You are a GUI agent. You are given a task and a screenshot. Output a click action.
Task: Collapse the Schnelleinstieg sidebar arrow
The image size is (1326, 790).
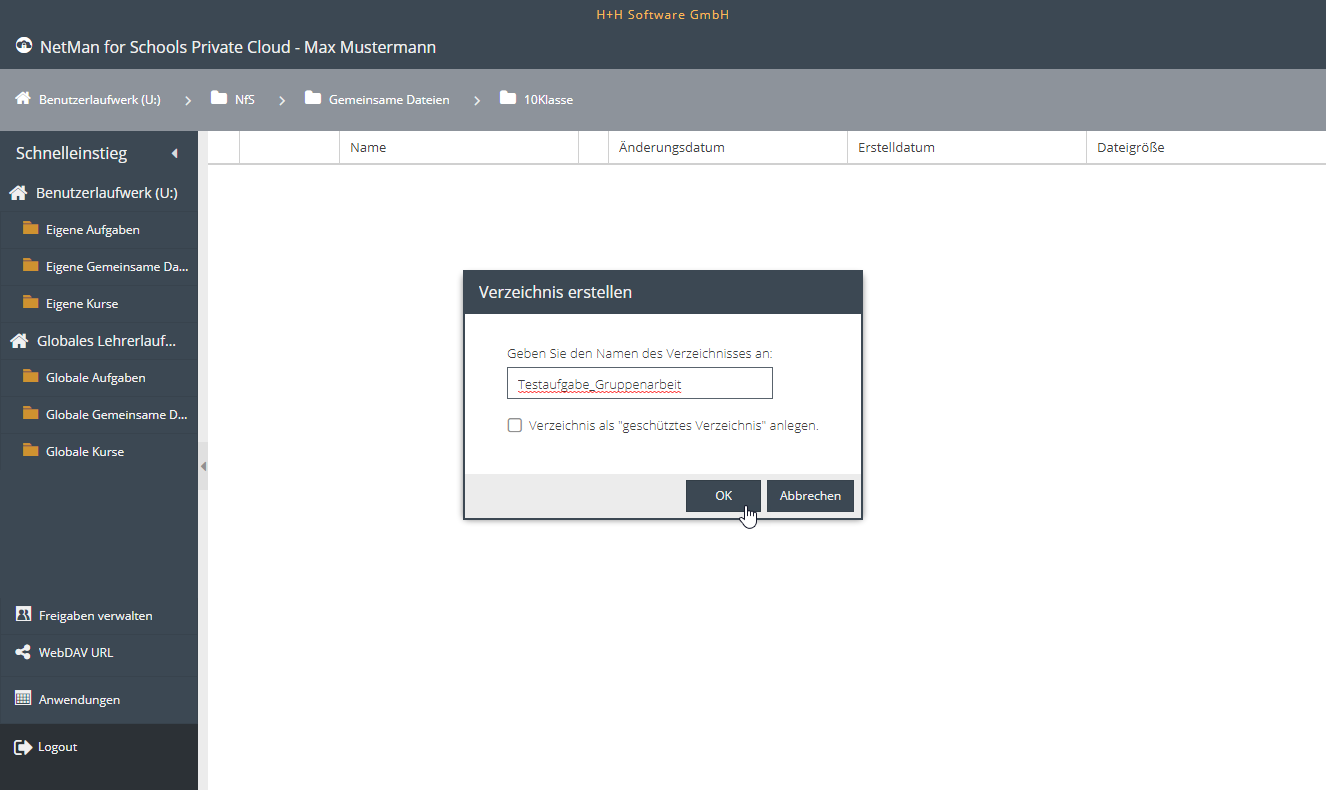click(174, 154)
